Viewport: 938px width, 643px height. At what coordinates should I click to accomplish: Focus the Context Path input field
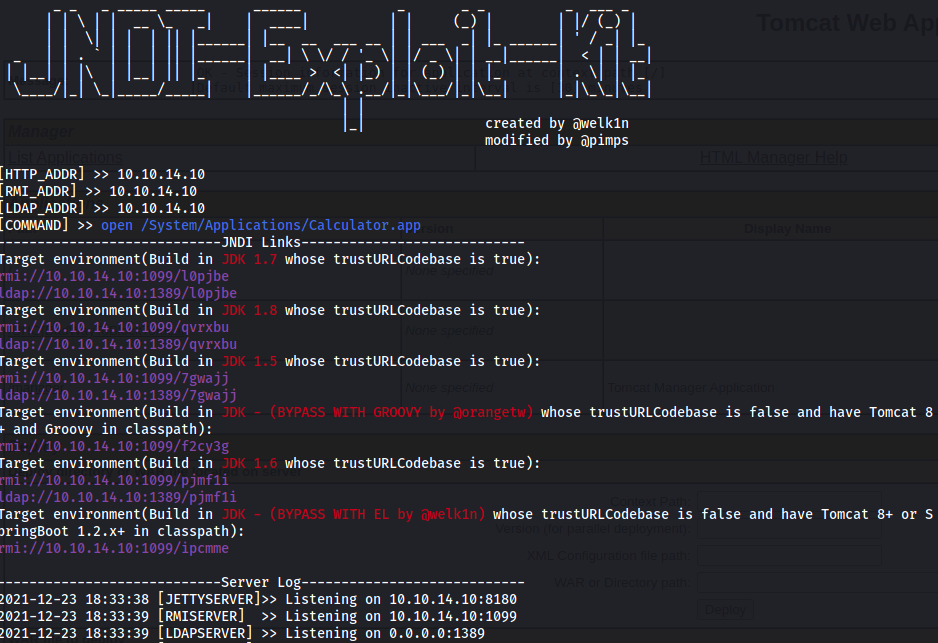pos(788,502)
